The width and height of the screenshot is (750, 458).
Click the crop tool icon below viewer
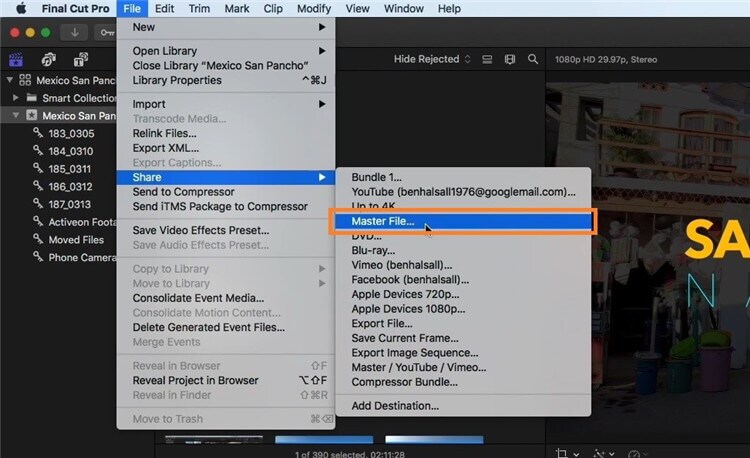[x=562, y=452]
